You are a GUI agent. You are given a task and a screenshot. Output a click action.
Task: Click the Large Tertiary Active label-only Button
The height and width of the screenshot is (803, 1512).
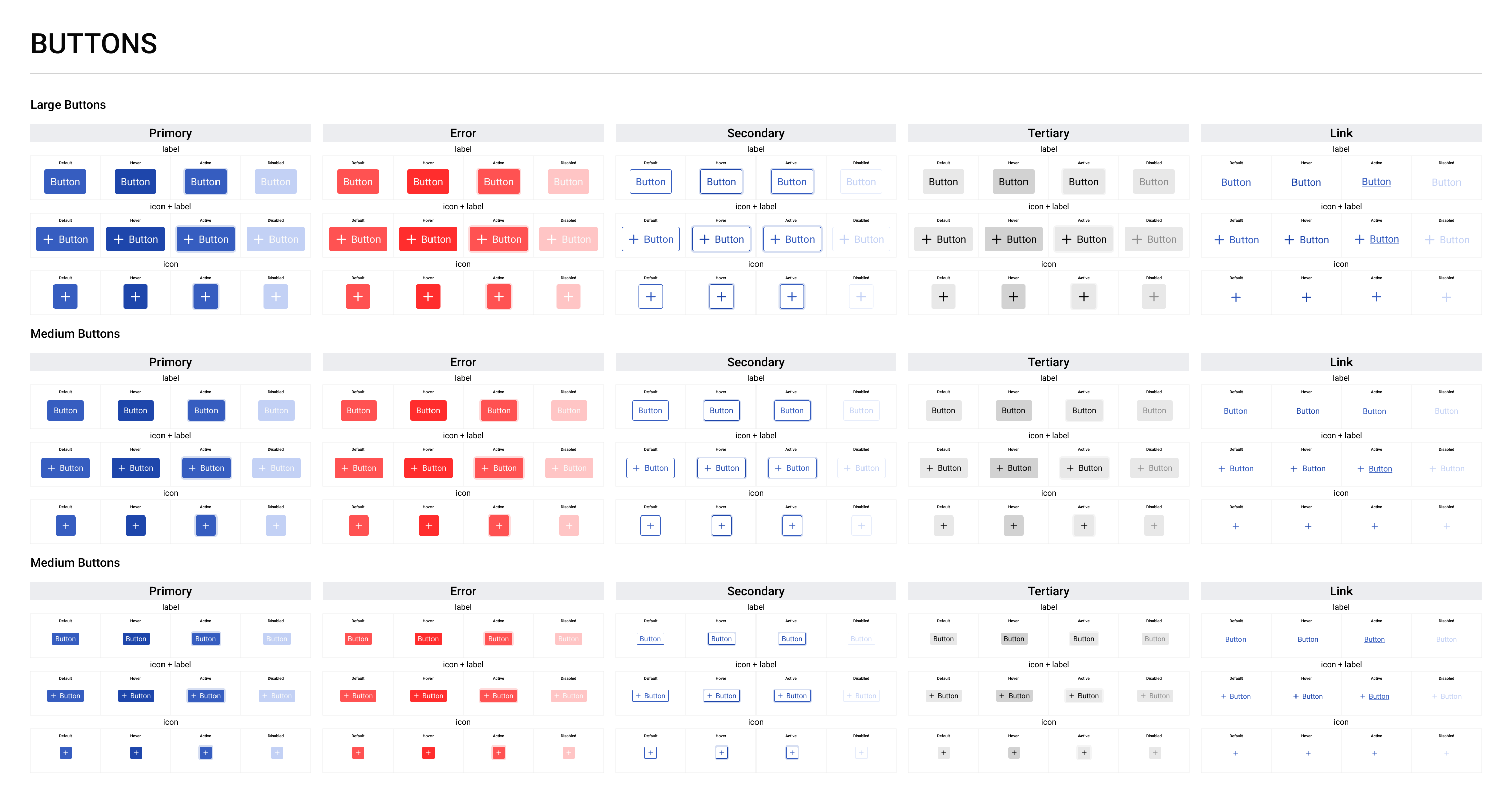1083,182
